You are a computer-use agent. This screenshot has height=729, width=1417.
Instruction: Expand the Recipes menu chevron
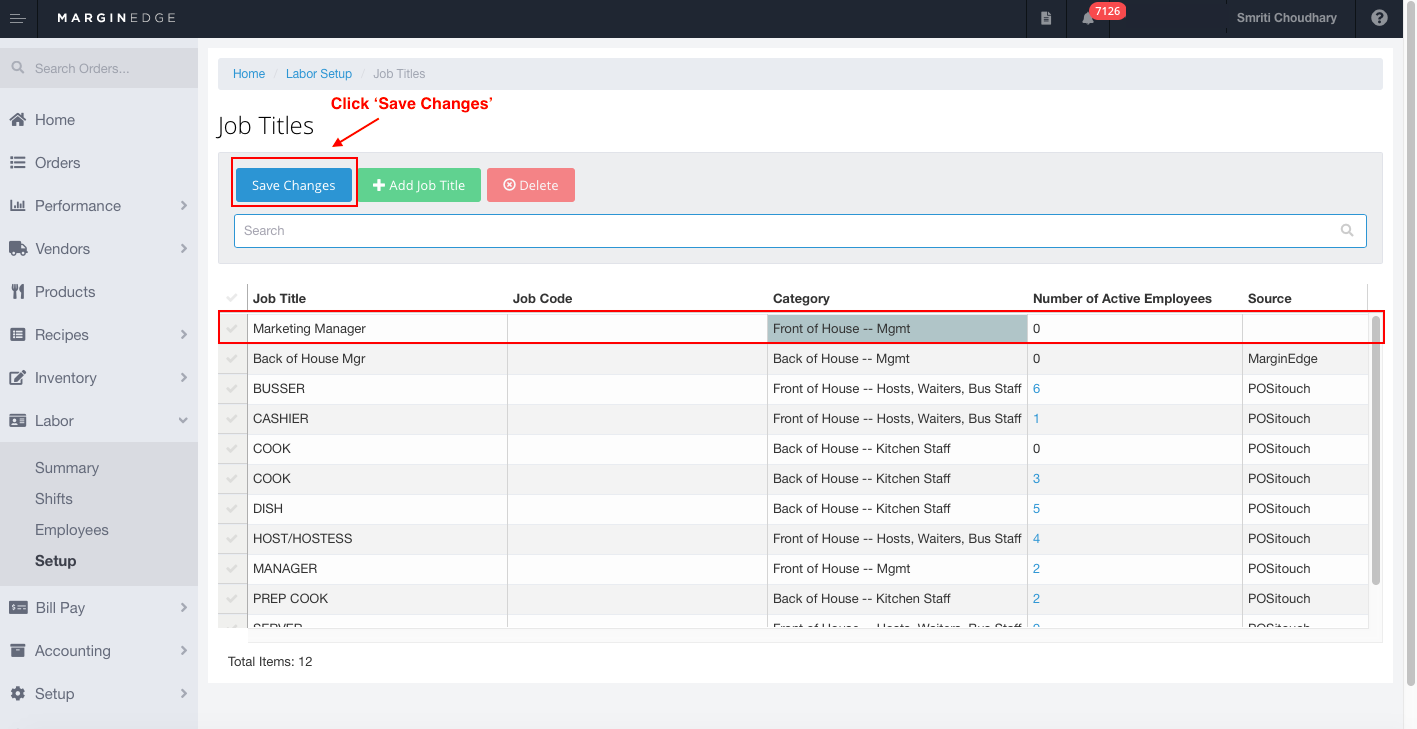[184, 335]
